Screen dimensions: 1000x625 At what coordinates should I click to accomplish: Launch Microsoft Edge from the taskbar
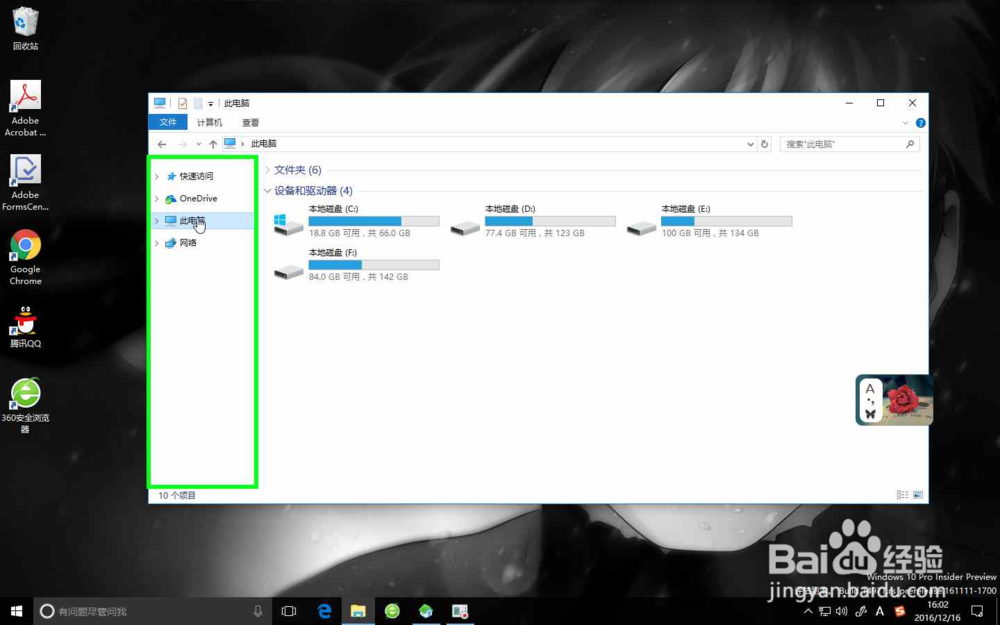tap(325, 611)
